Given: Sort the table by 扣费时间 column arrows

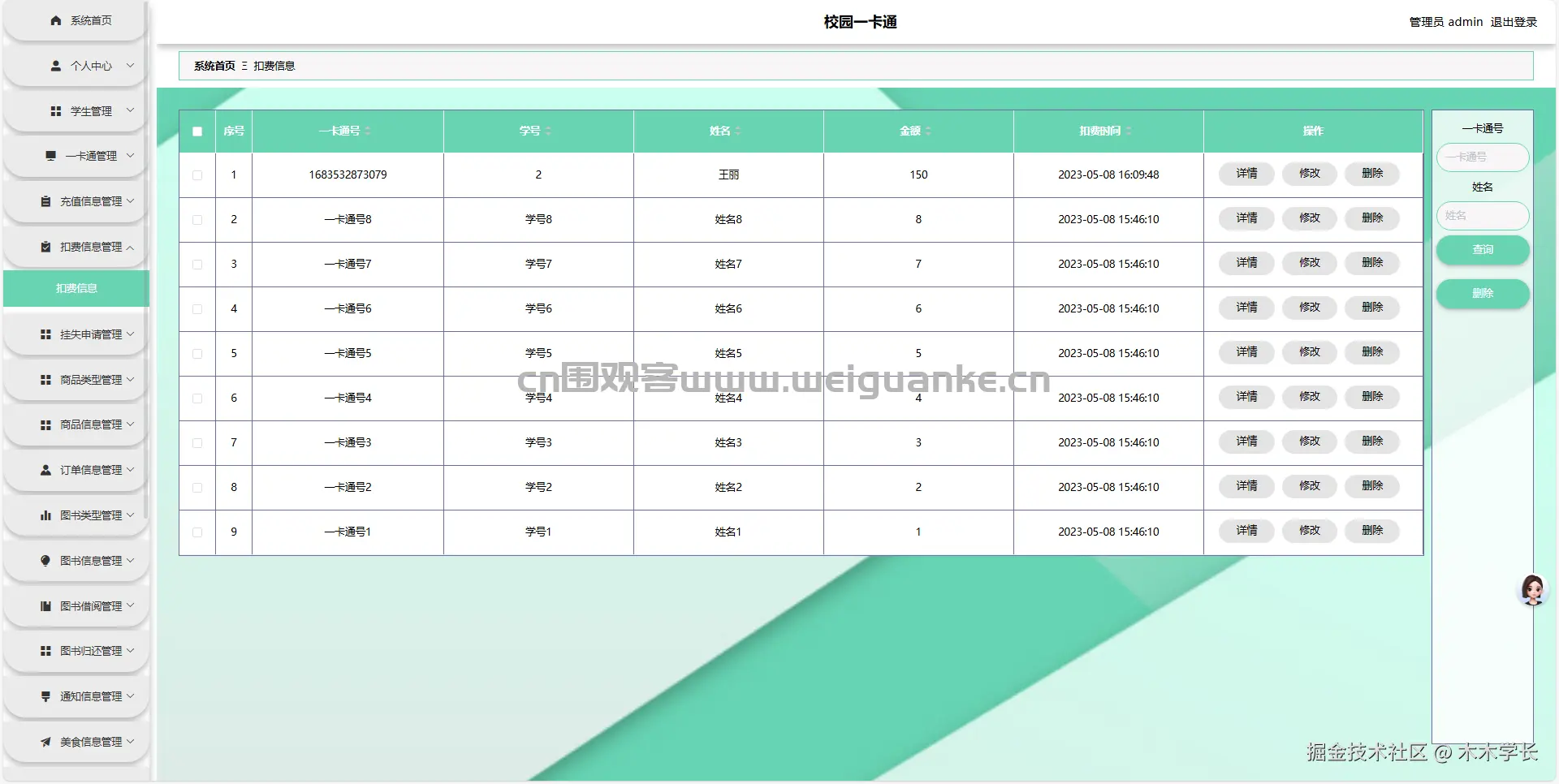Looking at the screenshot, I should [1129, 131].
